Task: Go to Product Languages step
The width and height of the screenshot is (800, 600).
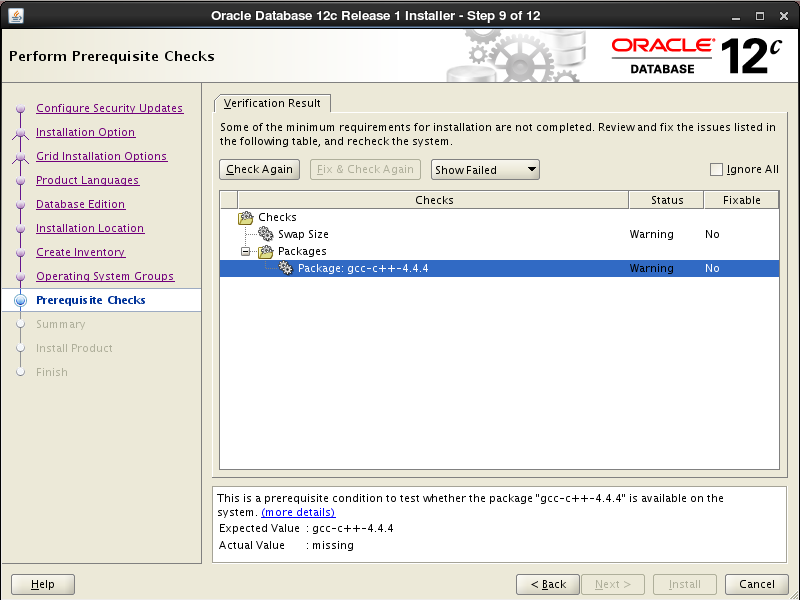Action: [x=88, y=180]
